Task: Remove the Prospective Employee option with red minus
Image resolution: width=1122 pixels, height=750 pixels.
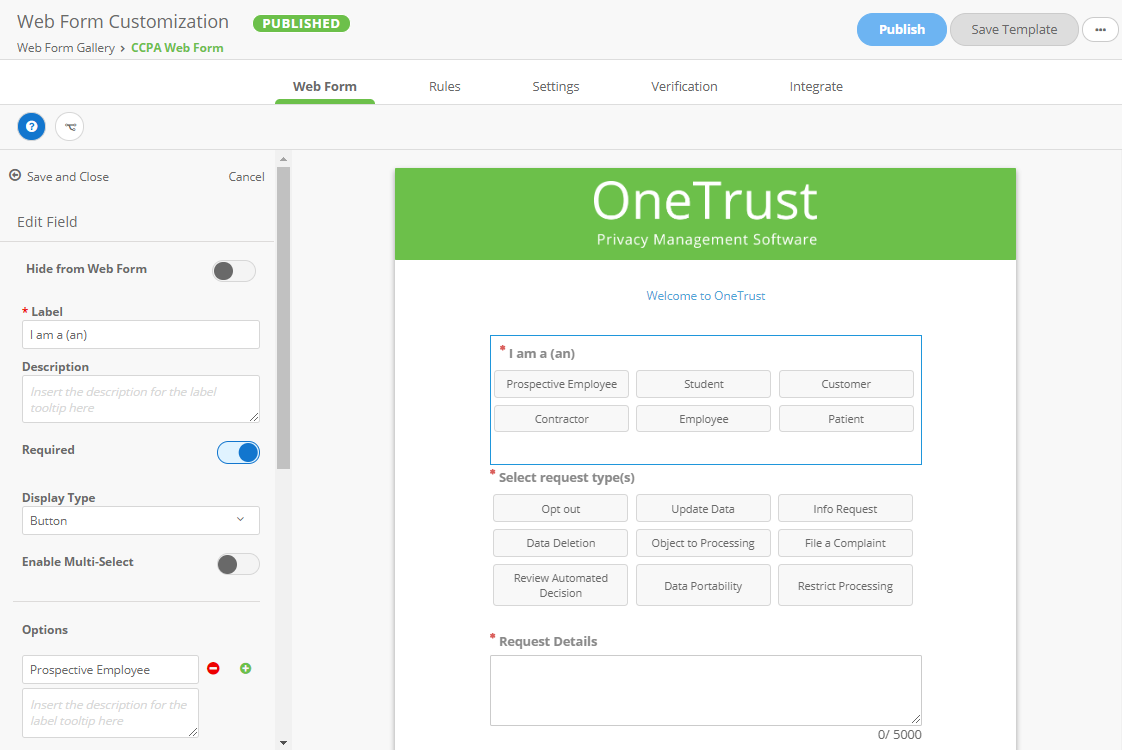Action: click(x=213, y=668)
